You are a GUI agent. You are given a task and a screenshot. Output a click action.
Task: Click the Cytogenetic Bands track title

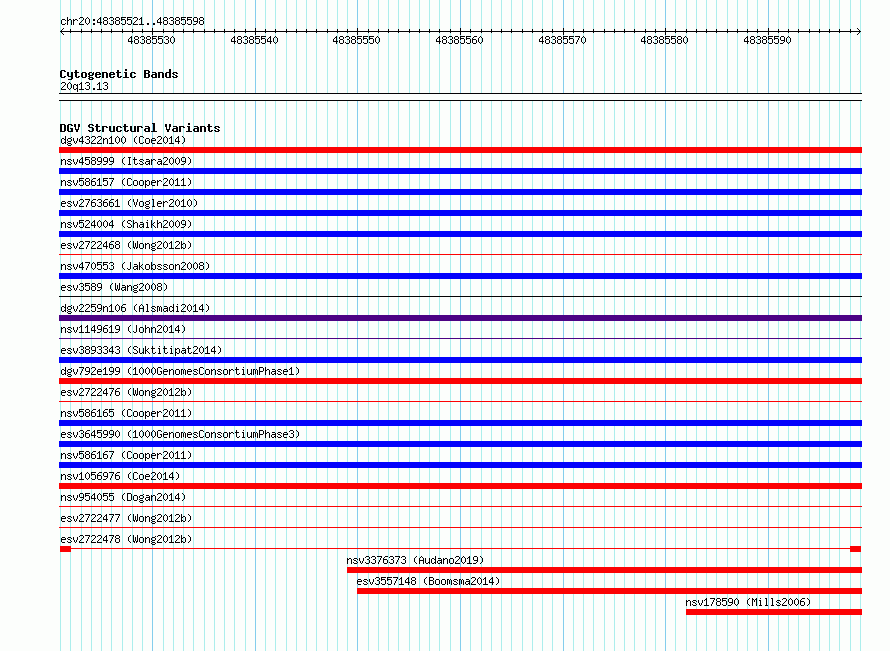point(119,74)
